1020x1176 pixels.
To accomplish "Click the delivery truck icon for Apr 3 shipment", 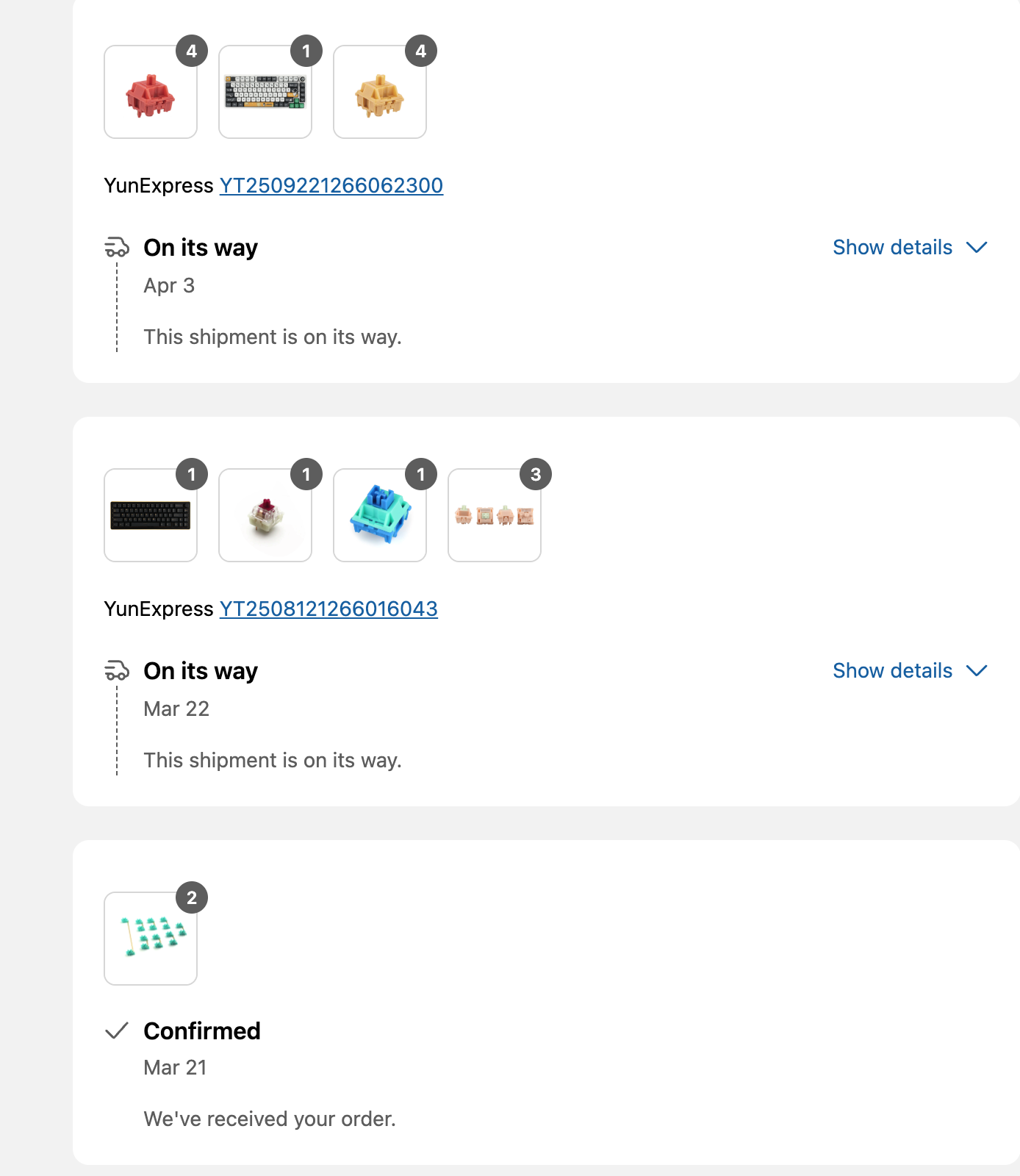I will click(x=117, y=248).
